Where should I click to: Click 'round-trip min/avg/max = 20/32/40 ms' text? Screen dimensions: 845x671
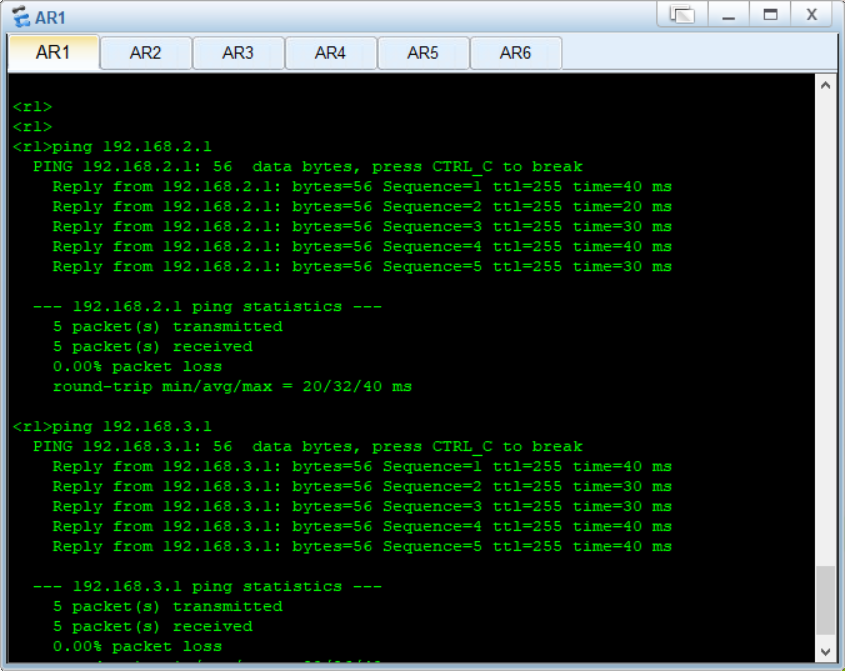pos(232,386)
